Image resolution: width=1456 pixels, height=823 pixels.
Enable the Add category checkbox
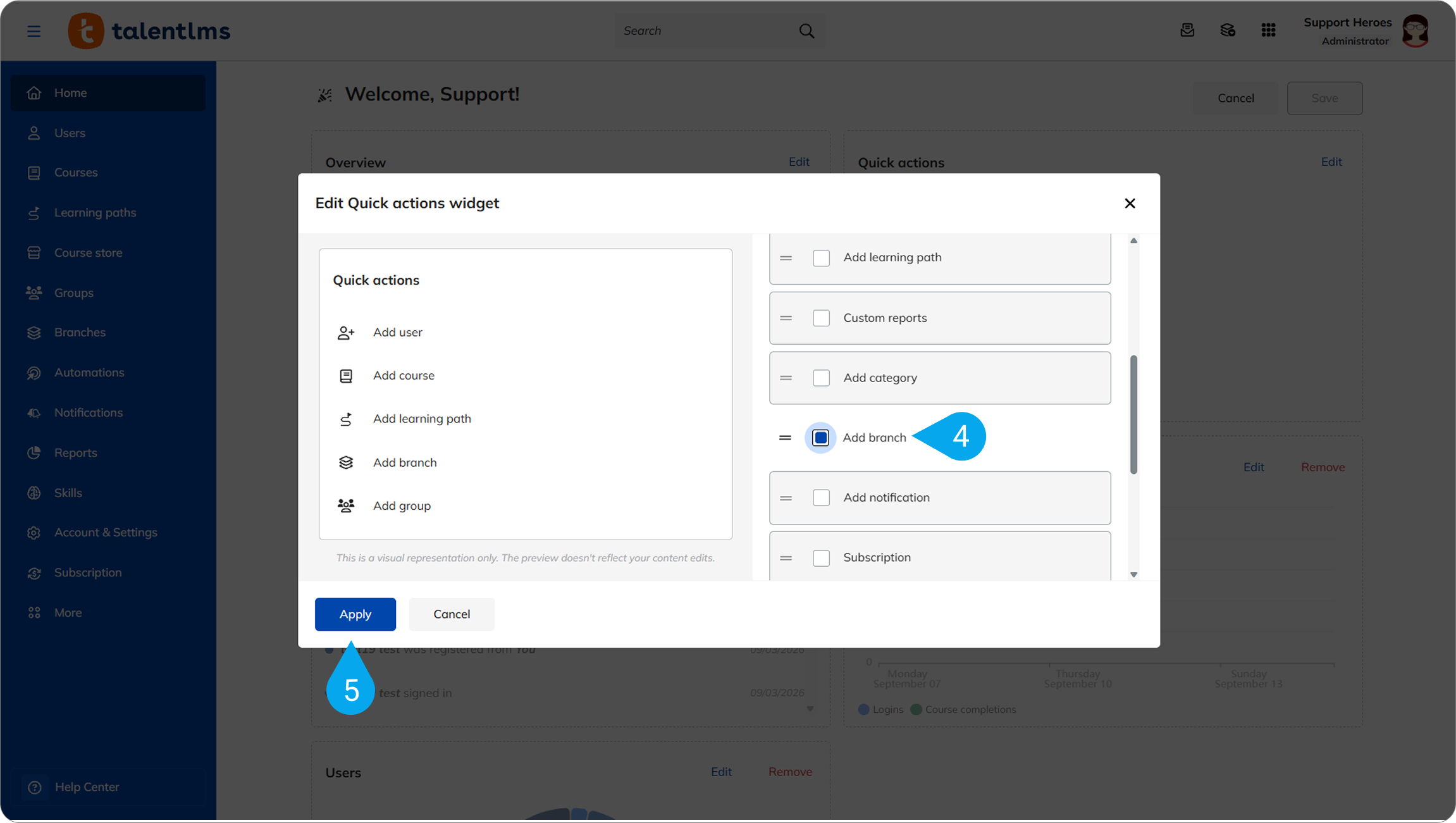pyautogui.click(x=821, y=378)
